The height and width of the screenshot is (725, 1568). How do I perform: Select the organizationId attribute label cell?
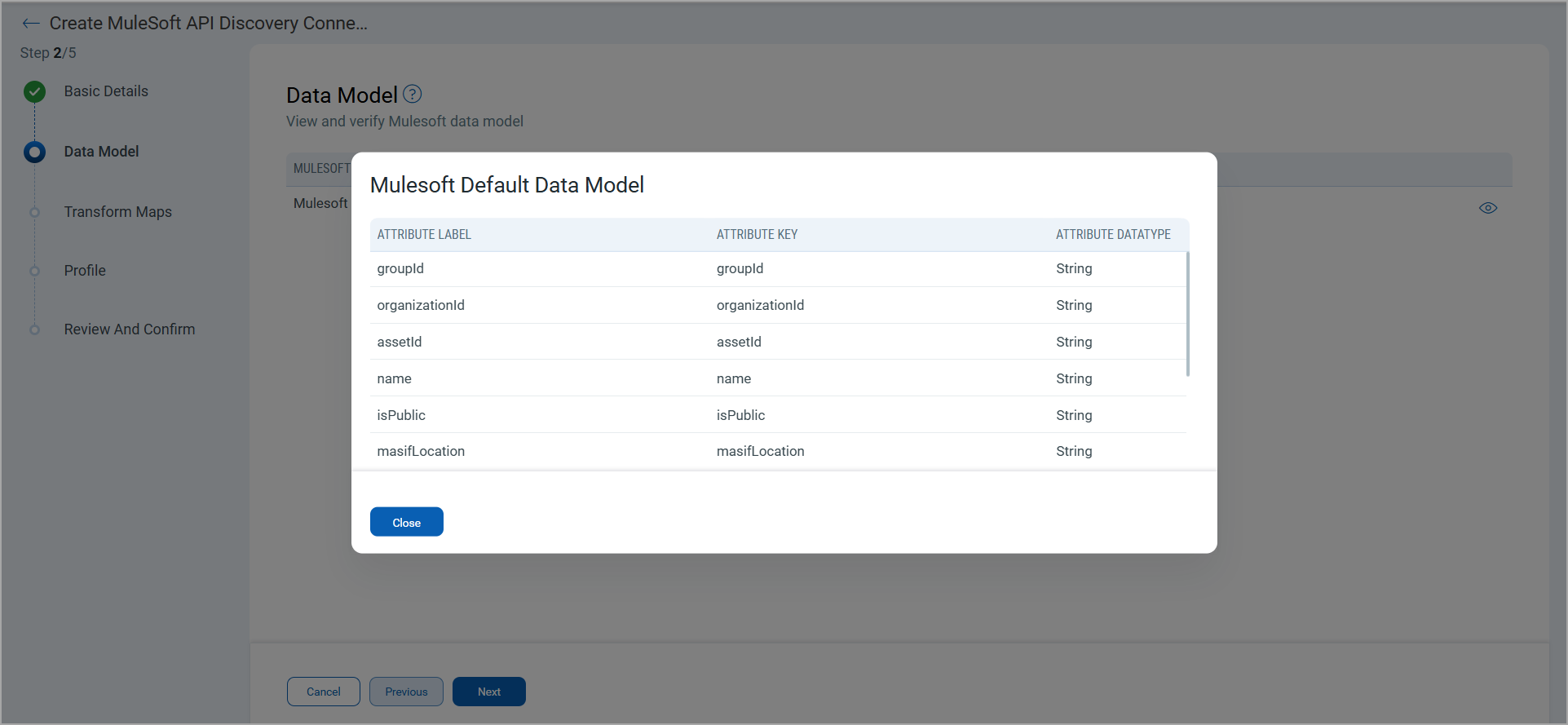coord(421,305)
